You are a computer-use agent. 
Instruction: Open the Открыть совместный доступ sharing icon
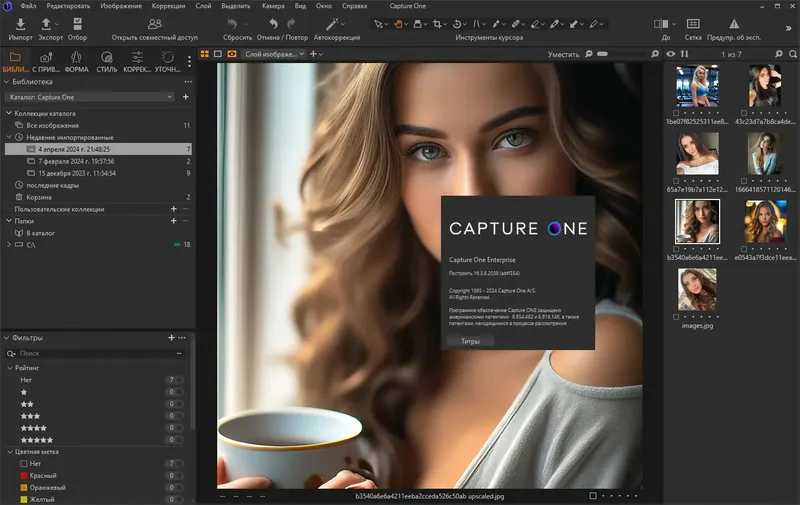click(x=154, y=23)
